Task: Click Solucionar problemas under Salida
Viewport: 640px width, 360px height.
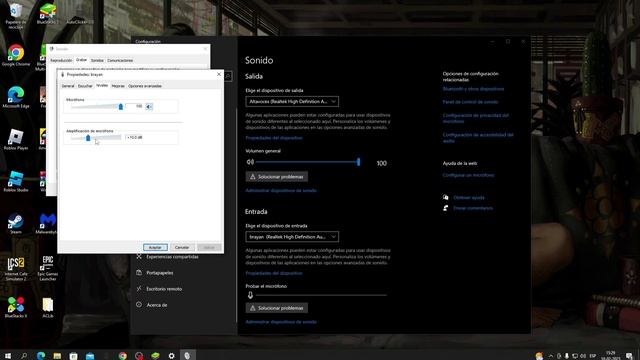Action: 277,177
